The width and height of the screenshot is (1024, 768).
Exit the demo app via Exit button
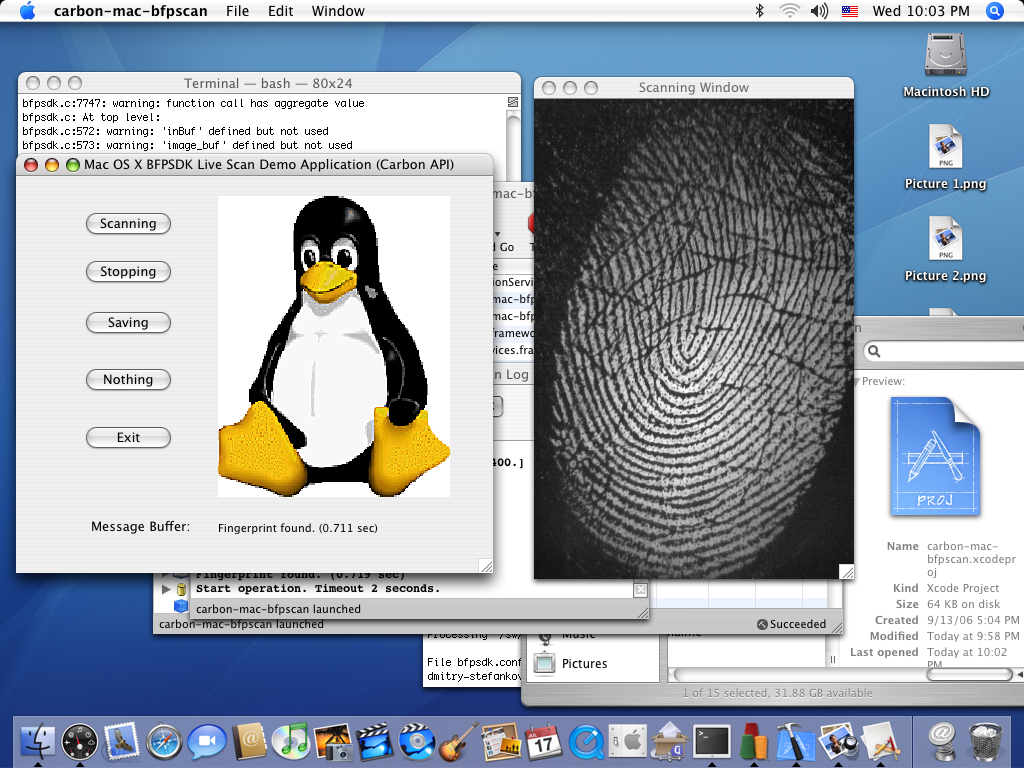(x=128, y=438)
